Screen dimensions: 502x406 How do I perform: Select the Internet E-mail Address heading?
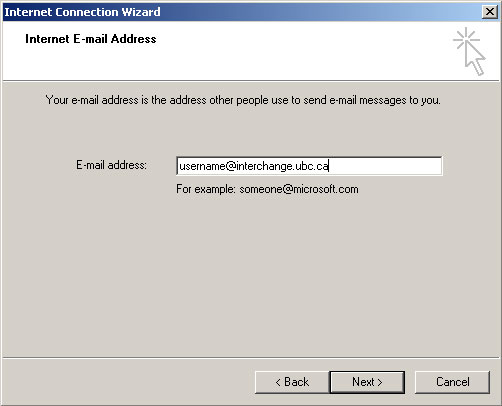(91, 39)
